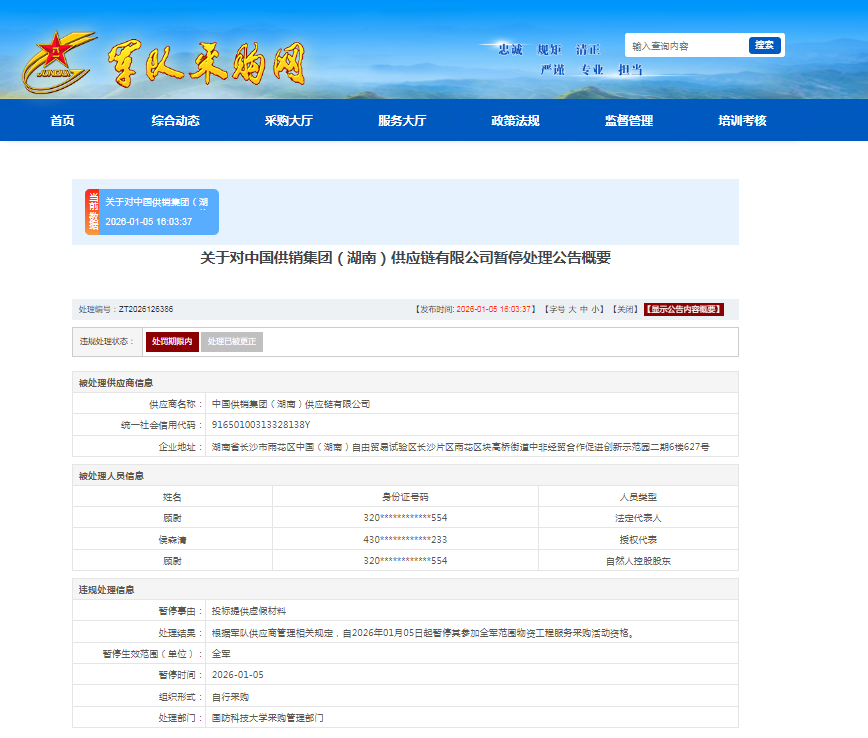Click the 军队采购网 calligraphy site title
Viewport: 868px width, 738px height.
tap(205, 62)
